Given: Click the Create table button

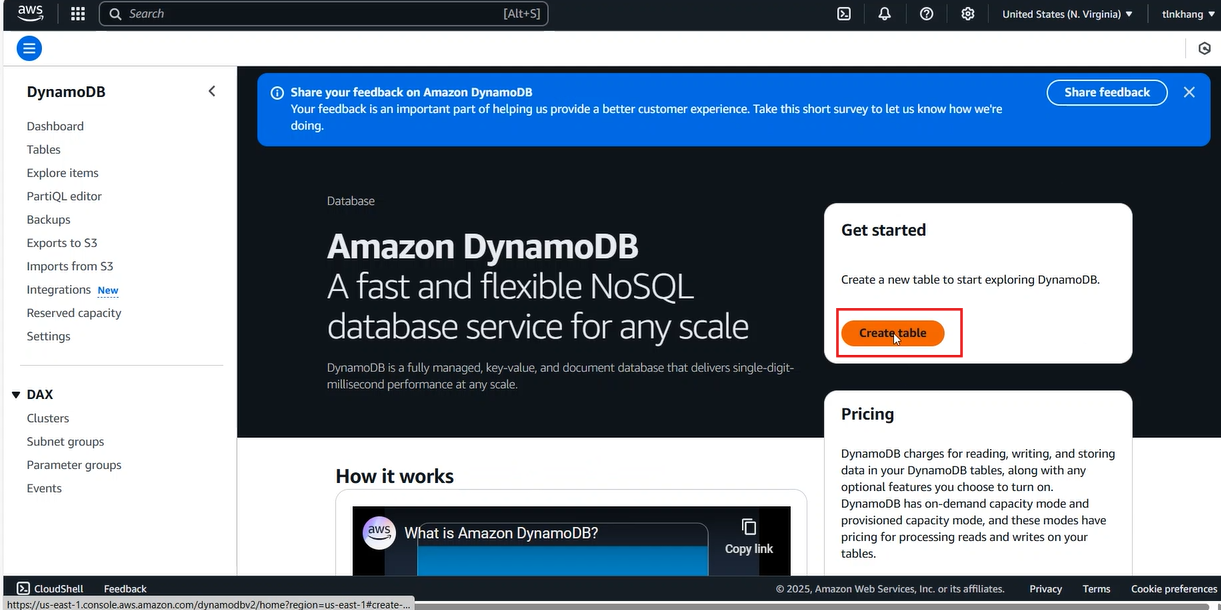Looking at the screenshot, I should (x=893, y=333).
